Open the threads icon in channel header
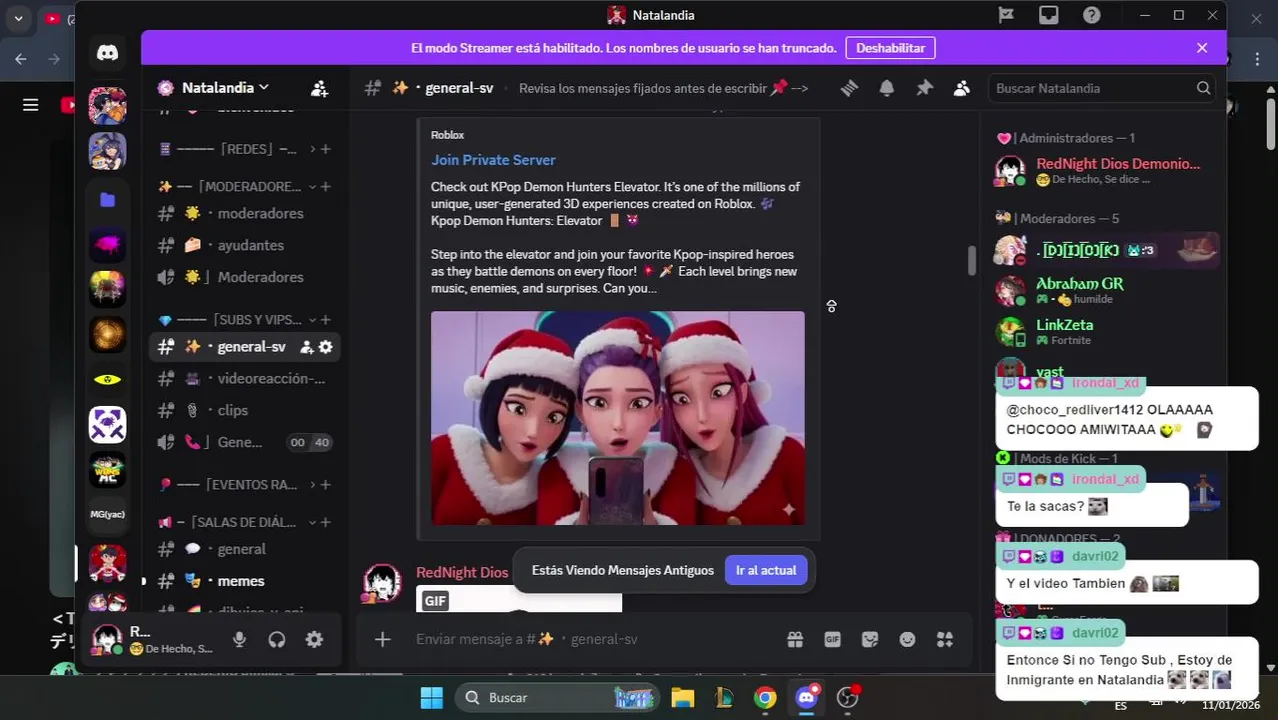This screenshot has height=720, width=1278. point(849,88)
